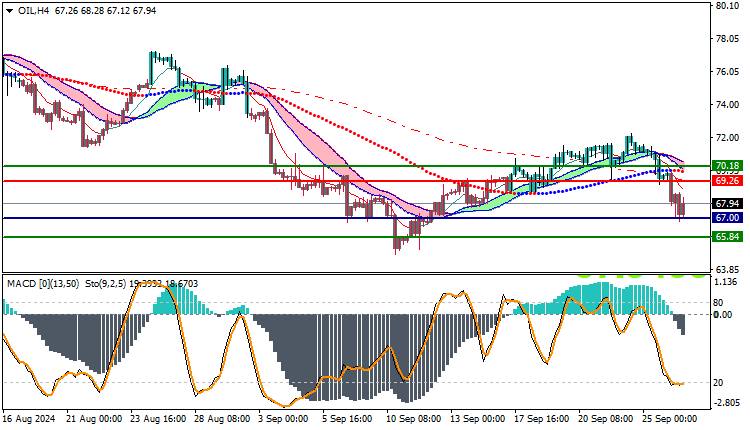This screenshot has width=750, height=430.
Task: Click the 78.05 price axis value
Action: 728,39
